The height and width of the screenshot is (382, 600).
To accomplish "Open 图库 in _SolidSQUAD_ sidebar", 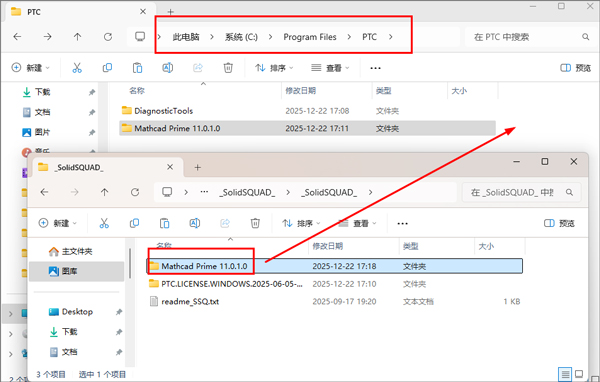I will (x=77, y=271).
